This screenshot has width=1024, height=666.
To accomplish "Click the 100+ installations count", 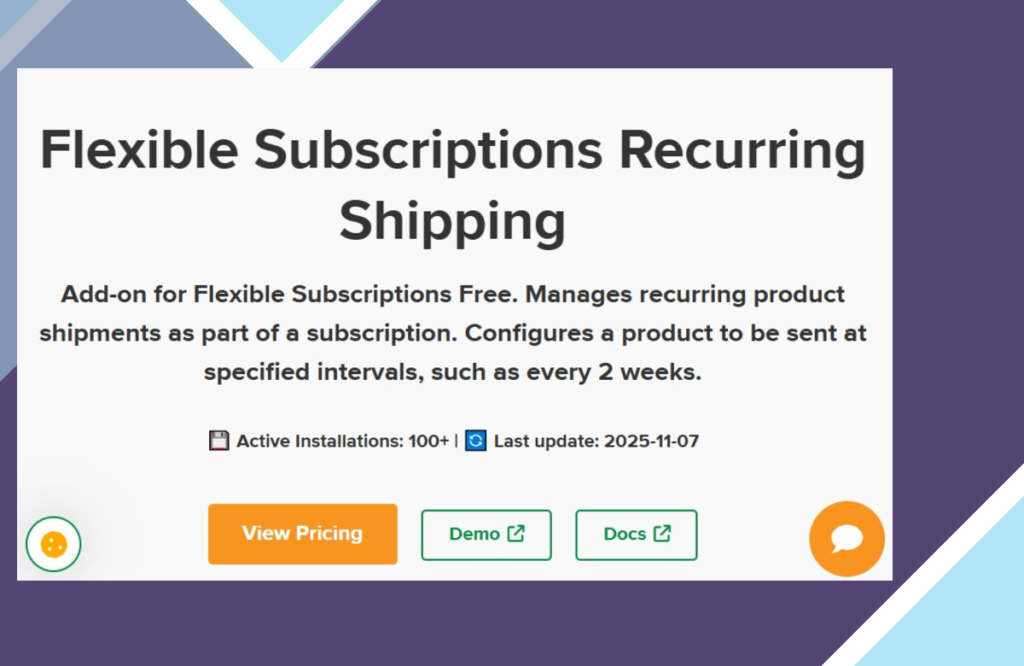I will point(429,441).
